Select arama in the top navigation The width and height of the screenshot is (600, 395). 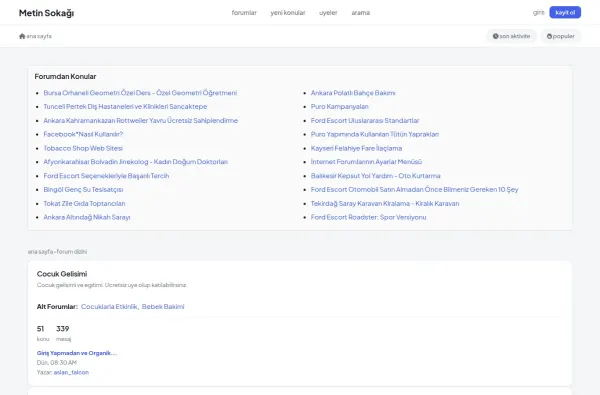click(360, 13)
